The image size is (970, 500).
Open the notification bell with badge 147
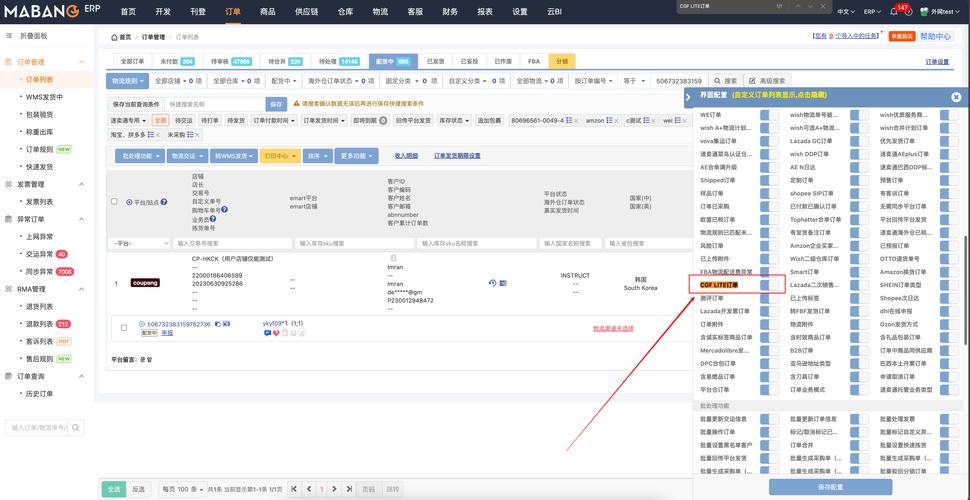tap(894, 12)
